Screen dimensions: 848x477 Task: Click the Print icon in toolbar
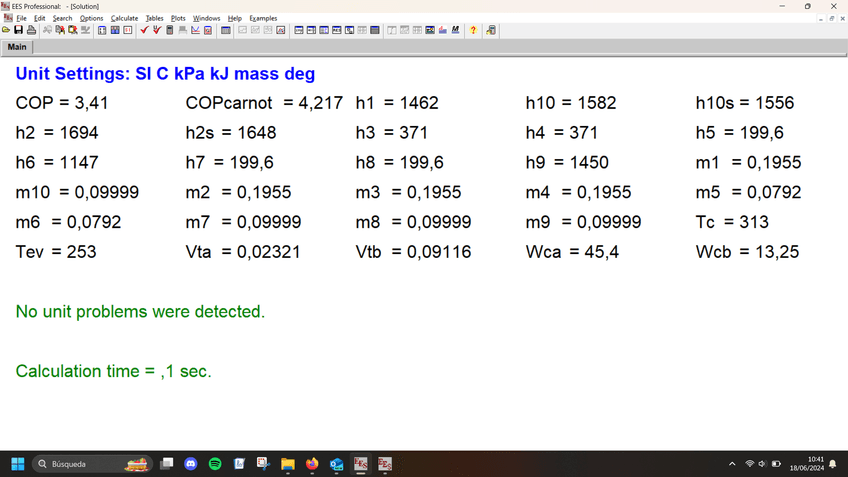pos(31,30)
